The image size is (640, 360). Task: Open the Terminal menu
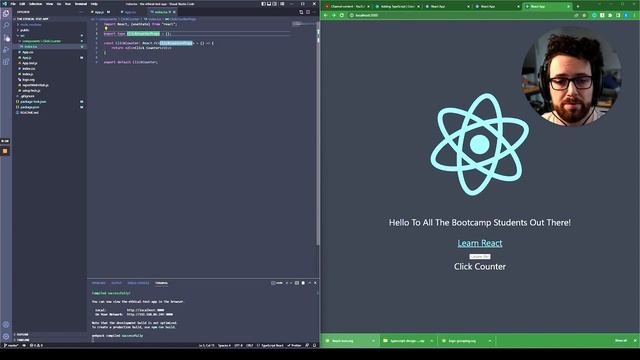pyautogui.click(x=81, y=4)
